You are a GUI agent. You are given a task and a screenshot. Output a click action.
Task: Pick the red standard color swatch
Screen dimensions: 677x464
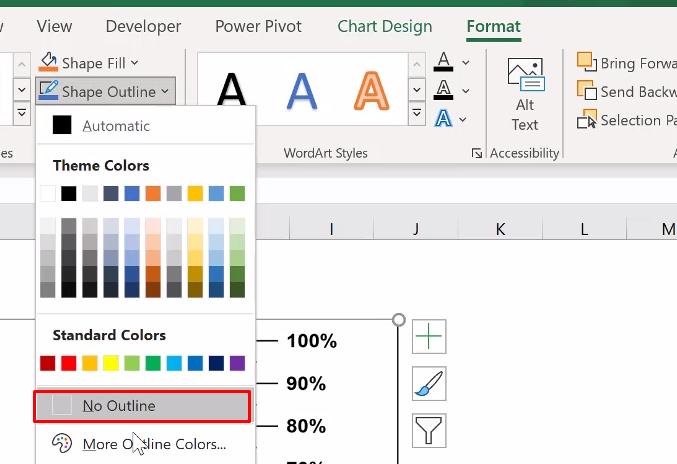69,363
